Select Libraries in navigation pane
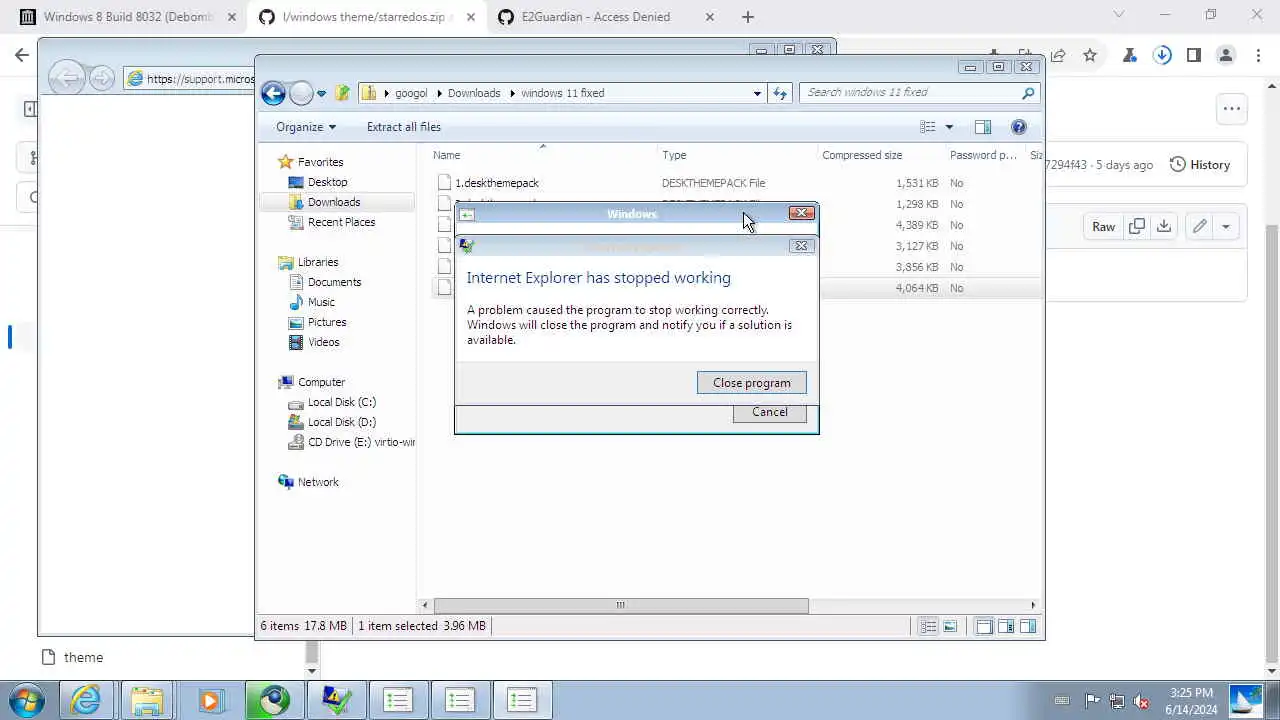The width and height of the screenshot is (1280, 720). coord(318,262)
